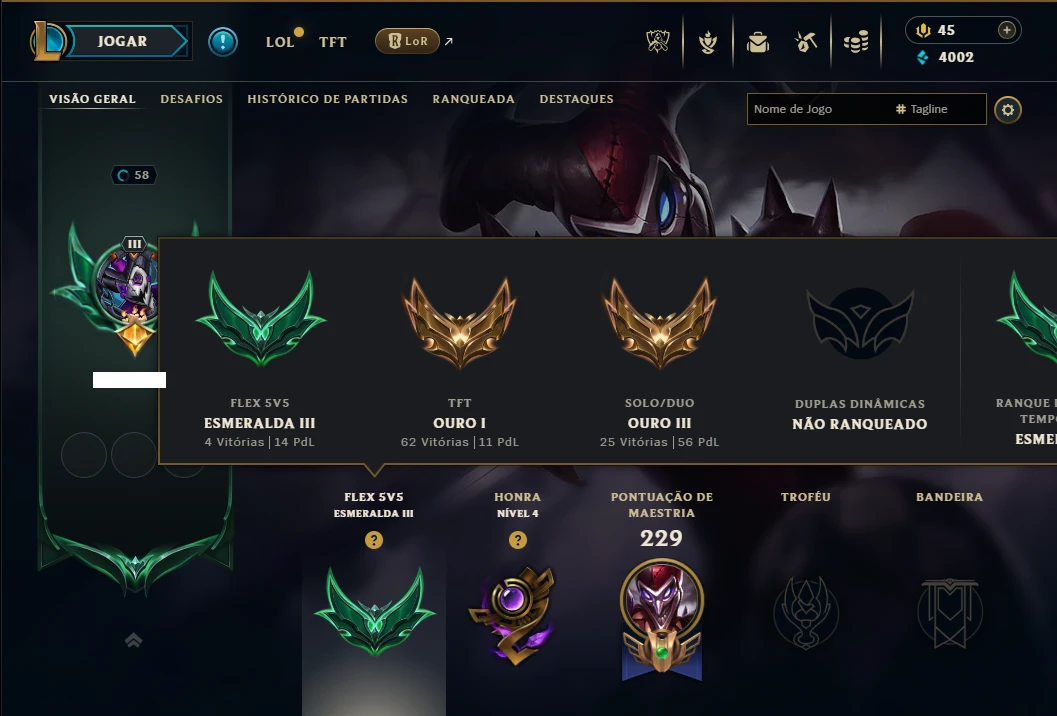Open the Clash tournament trophy icon
1057x716 pixels.
[x=658, y=42]
